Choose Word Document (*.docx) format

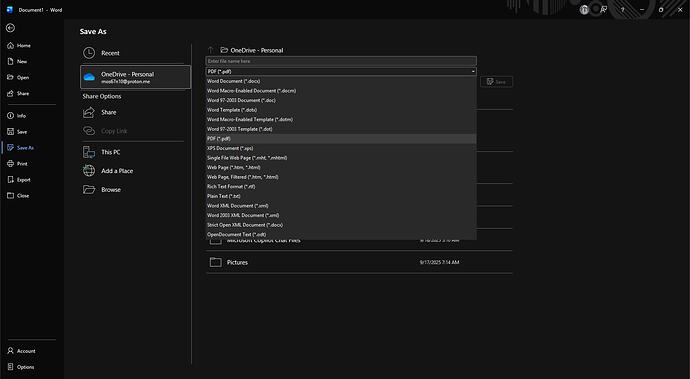click(x=341, y=81)
